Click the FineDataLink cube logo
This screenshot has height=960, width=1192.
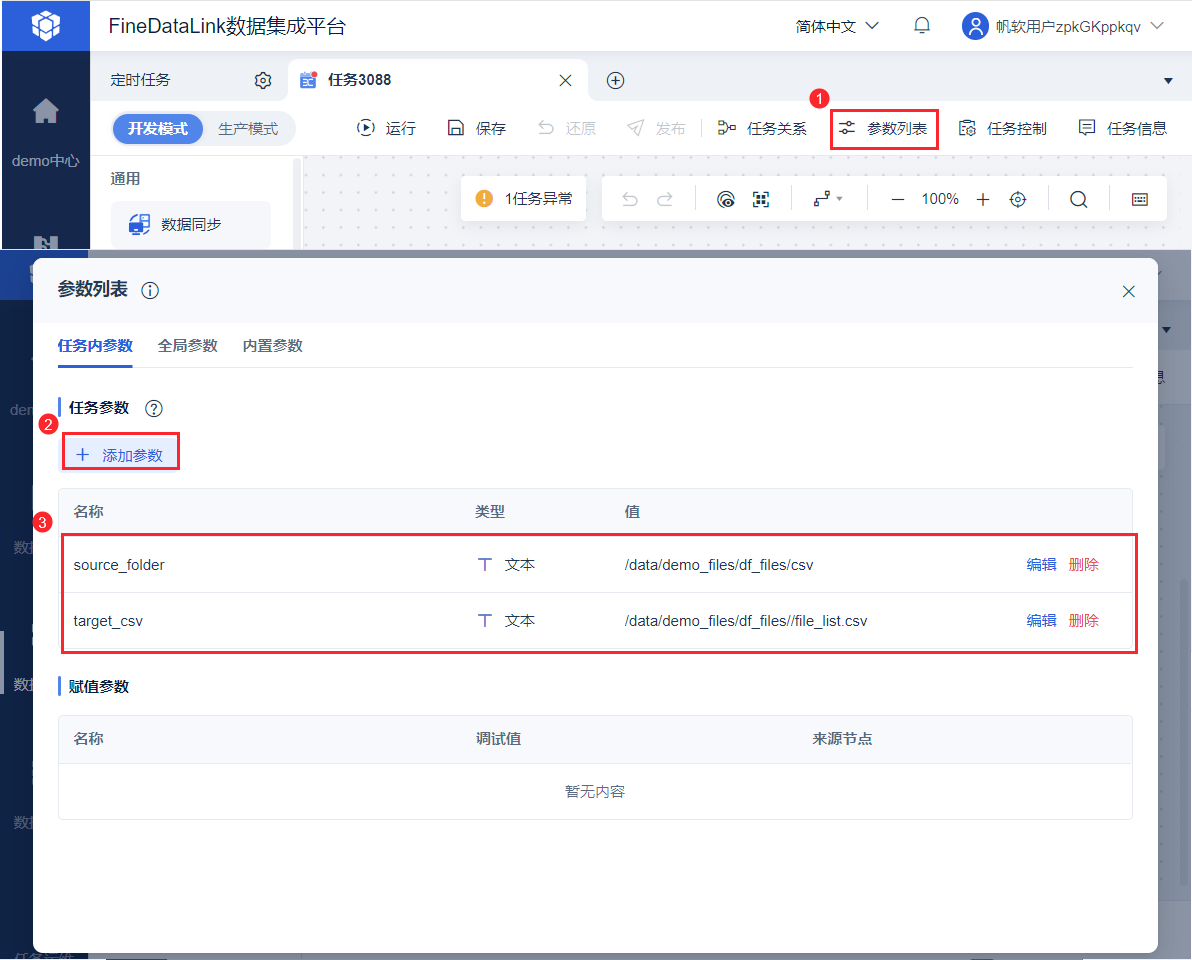tap(46, 26)
